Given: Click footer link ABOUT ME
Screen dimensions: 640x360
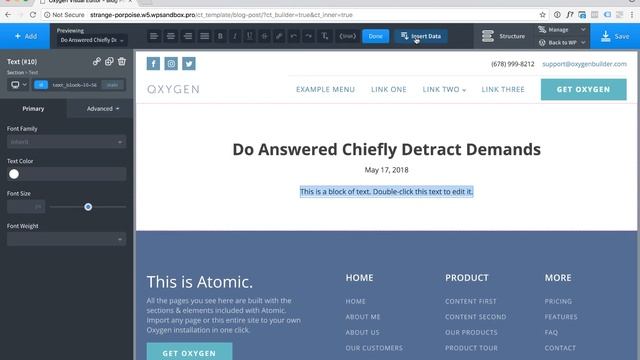Looking at the screenshot, I should [362, 317].
